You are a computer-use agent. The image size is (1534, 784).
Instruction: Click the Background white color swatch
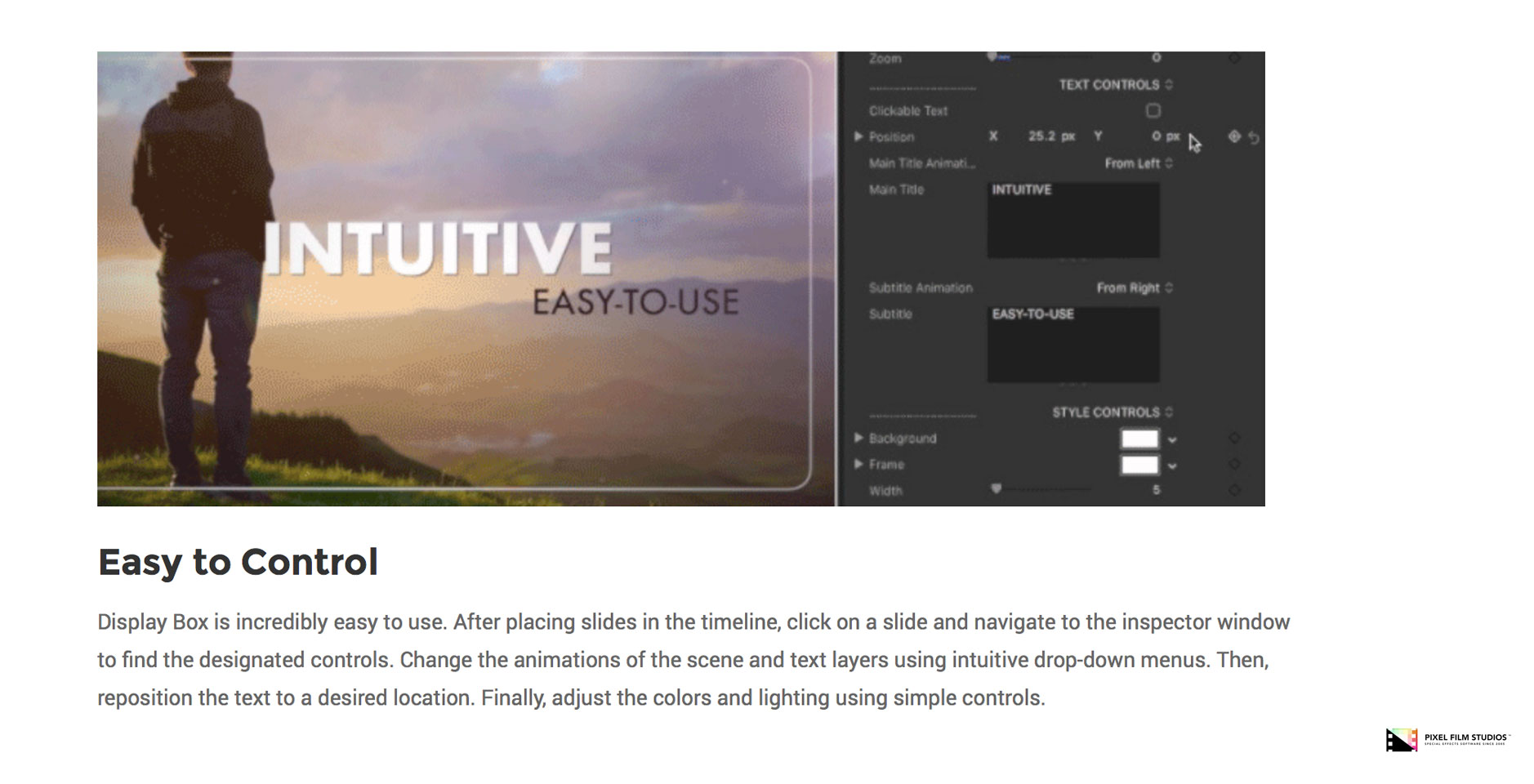click(1139, 439)
